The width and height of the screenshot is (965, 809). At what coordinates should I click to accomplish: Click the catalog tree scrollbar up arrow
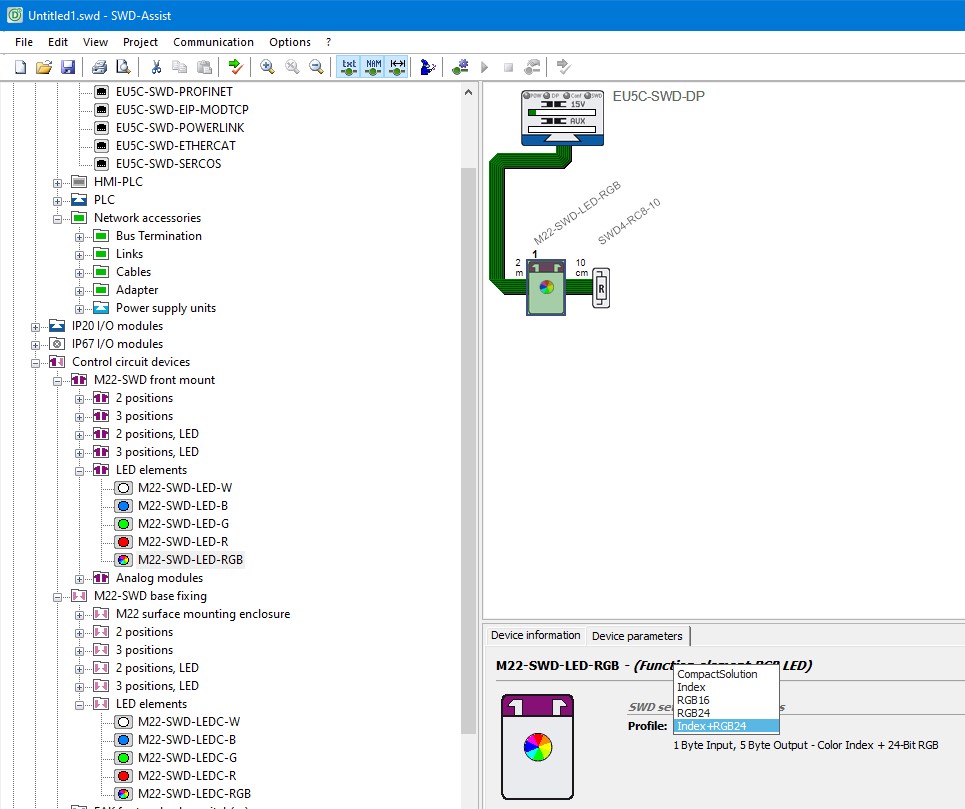pyautogui.click(x=468, y=92)
